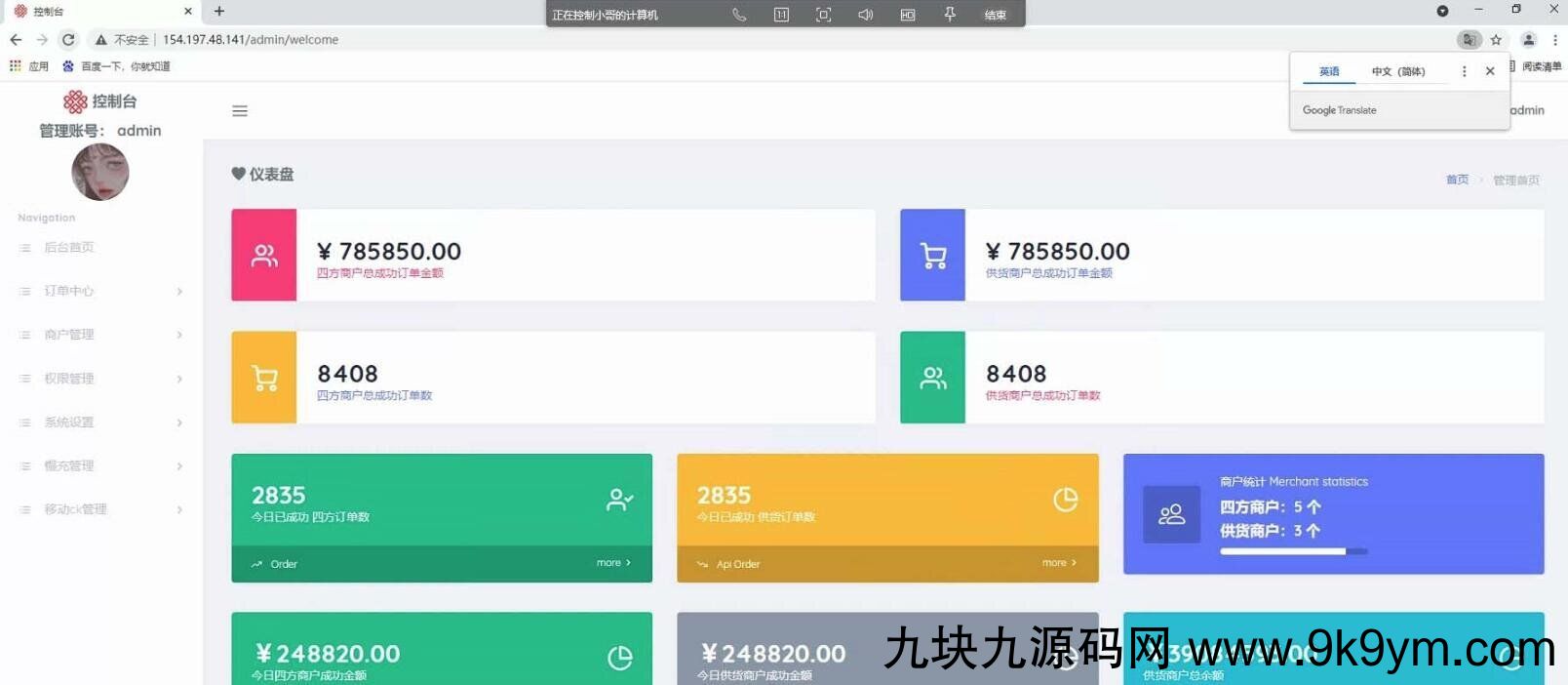Viewport: 1568px width, 685px height.
Task: Expand chevron next to 系统设置
Action: click(x=179, y=423)
